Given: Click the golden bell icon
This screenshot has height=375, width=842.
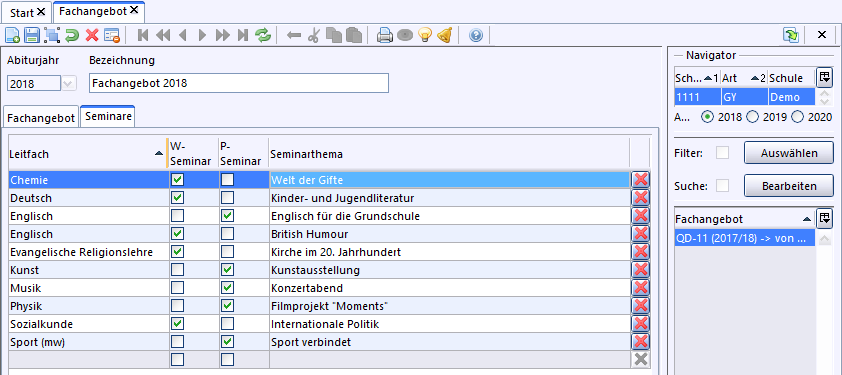Looking at the screenshot, I should [444, 35].
